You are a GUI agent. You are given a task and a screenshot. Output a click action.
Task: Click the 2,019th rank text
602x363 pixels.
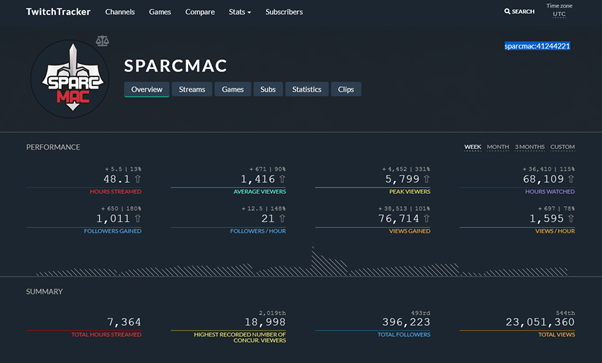(x=272, y=313)
